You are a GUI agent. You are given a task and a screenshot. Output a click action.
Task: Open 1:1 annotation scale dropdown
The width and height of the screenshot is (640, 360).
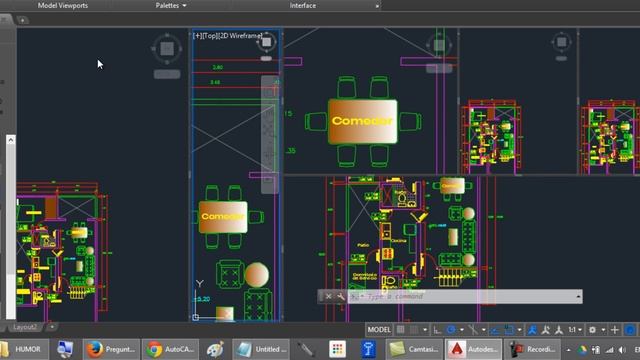[575, 330]
